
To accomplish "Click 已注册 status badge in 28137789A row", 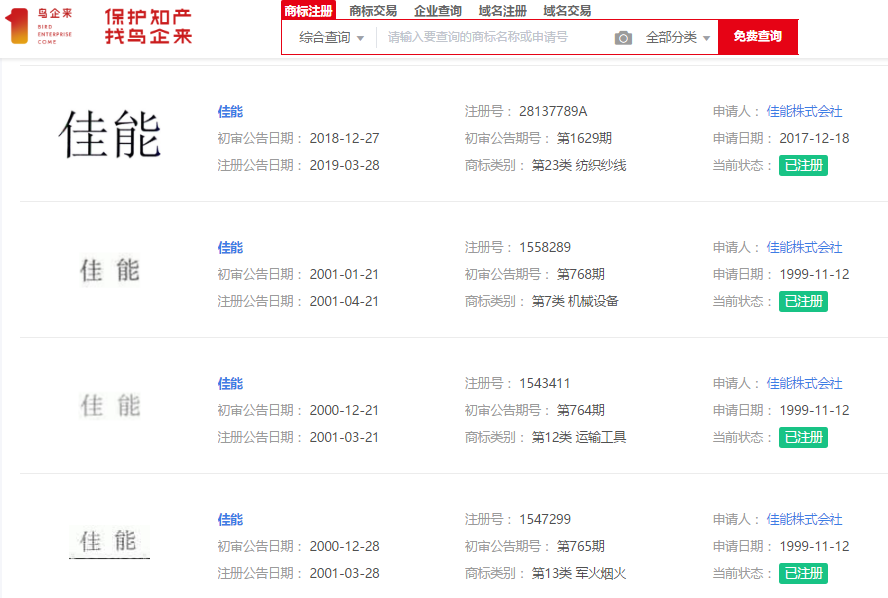I will [803, 165].
